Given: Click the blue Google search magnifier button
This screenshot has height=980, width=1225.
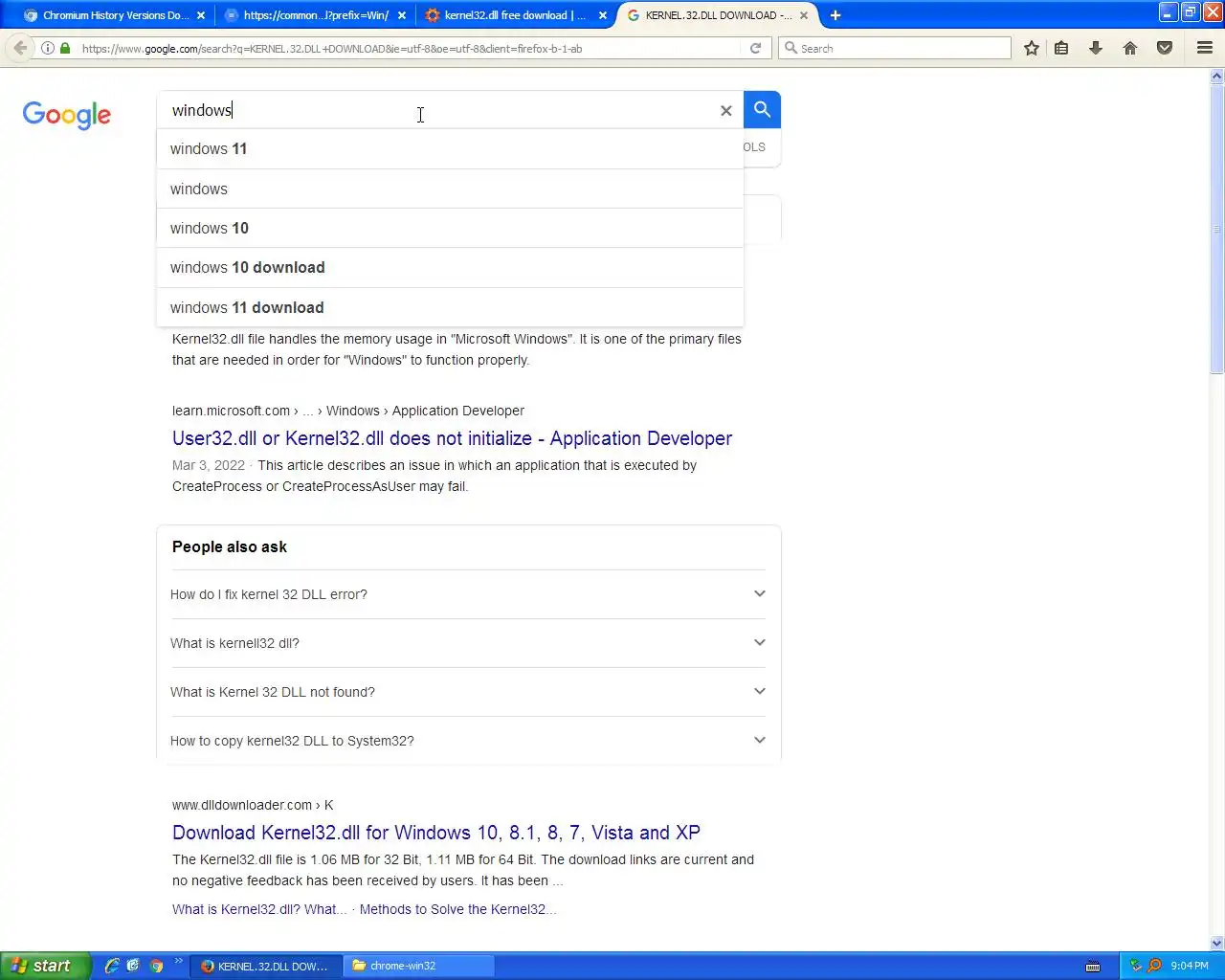Looking at the screenshot, I should [762, 110].
